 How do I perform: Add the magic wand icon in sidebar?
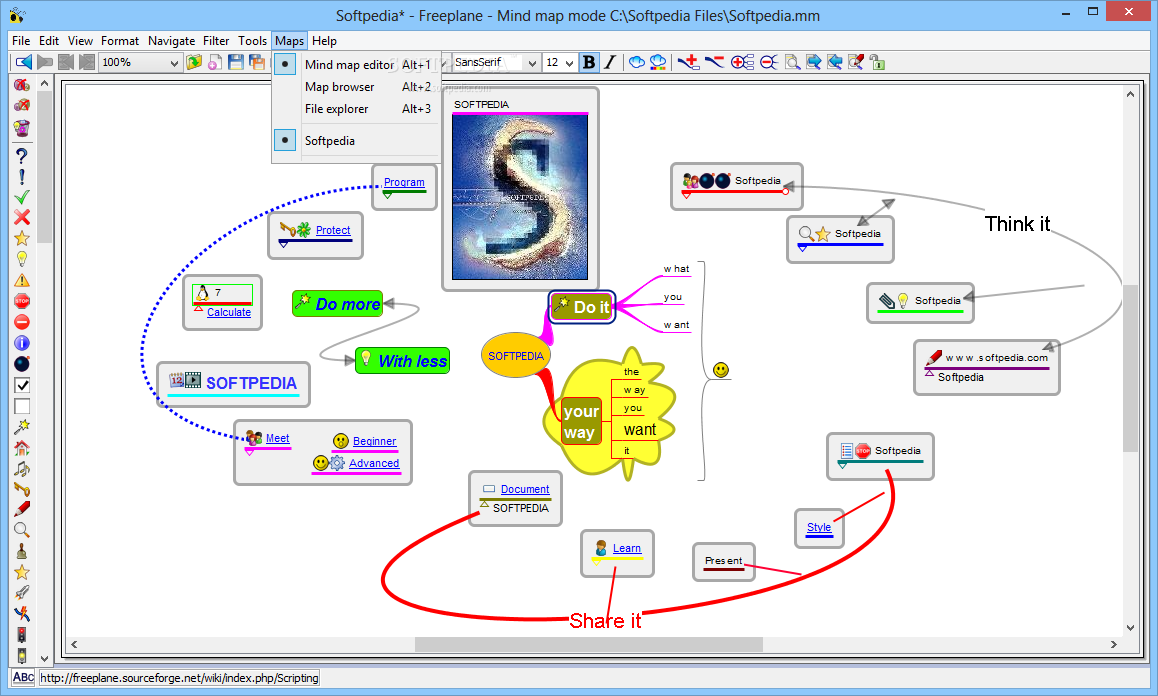click(x=21, y=426)
